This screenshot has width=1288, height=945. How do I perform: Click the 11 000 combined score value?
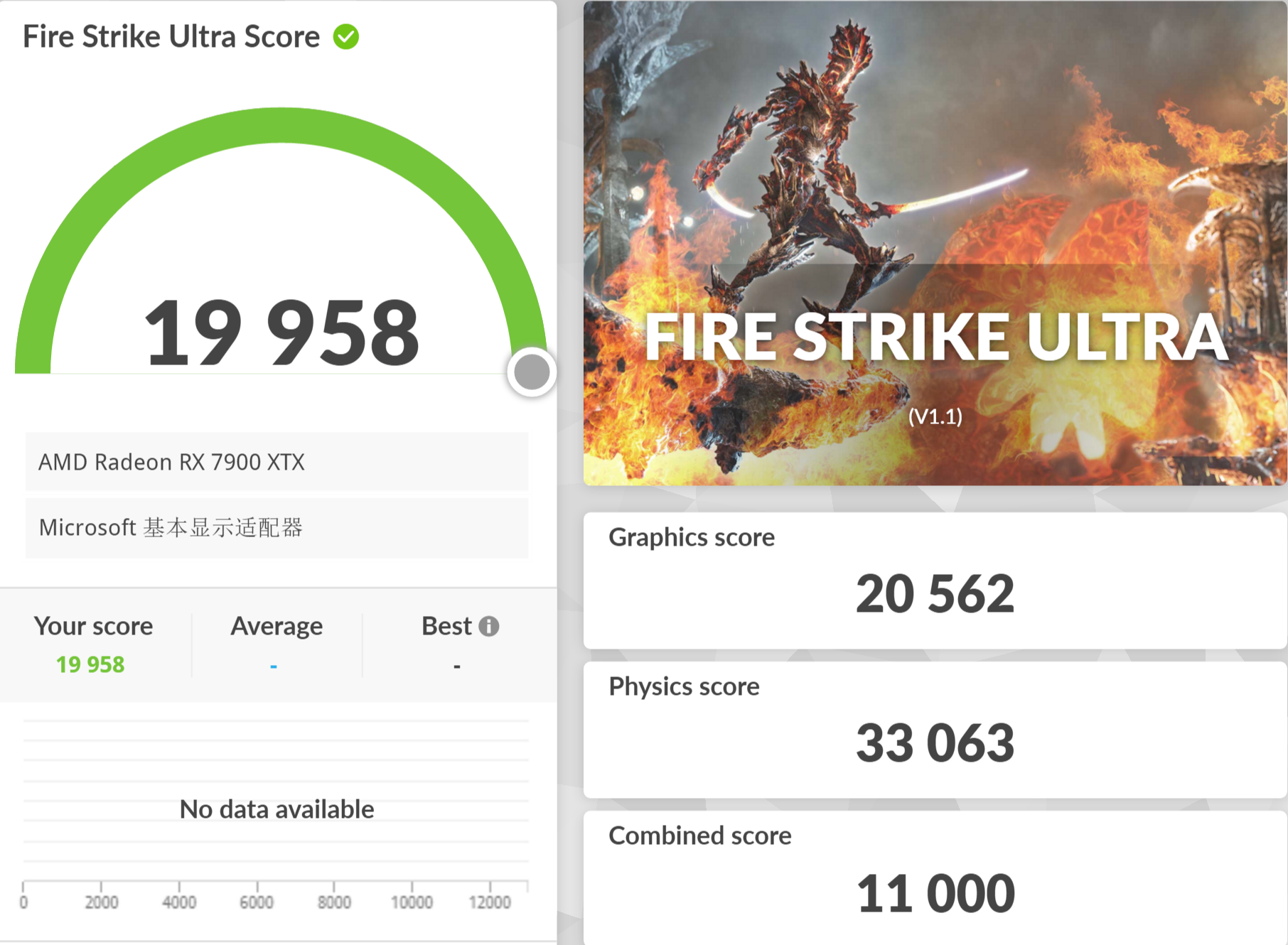(x=935, y=893)
